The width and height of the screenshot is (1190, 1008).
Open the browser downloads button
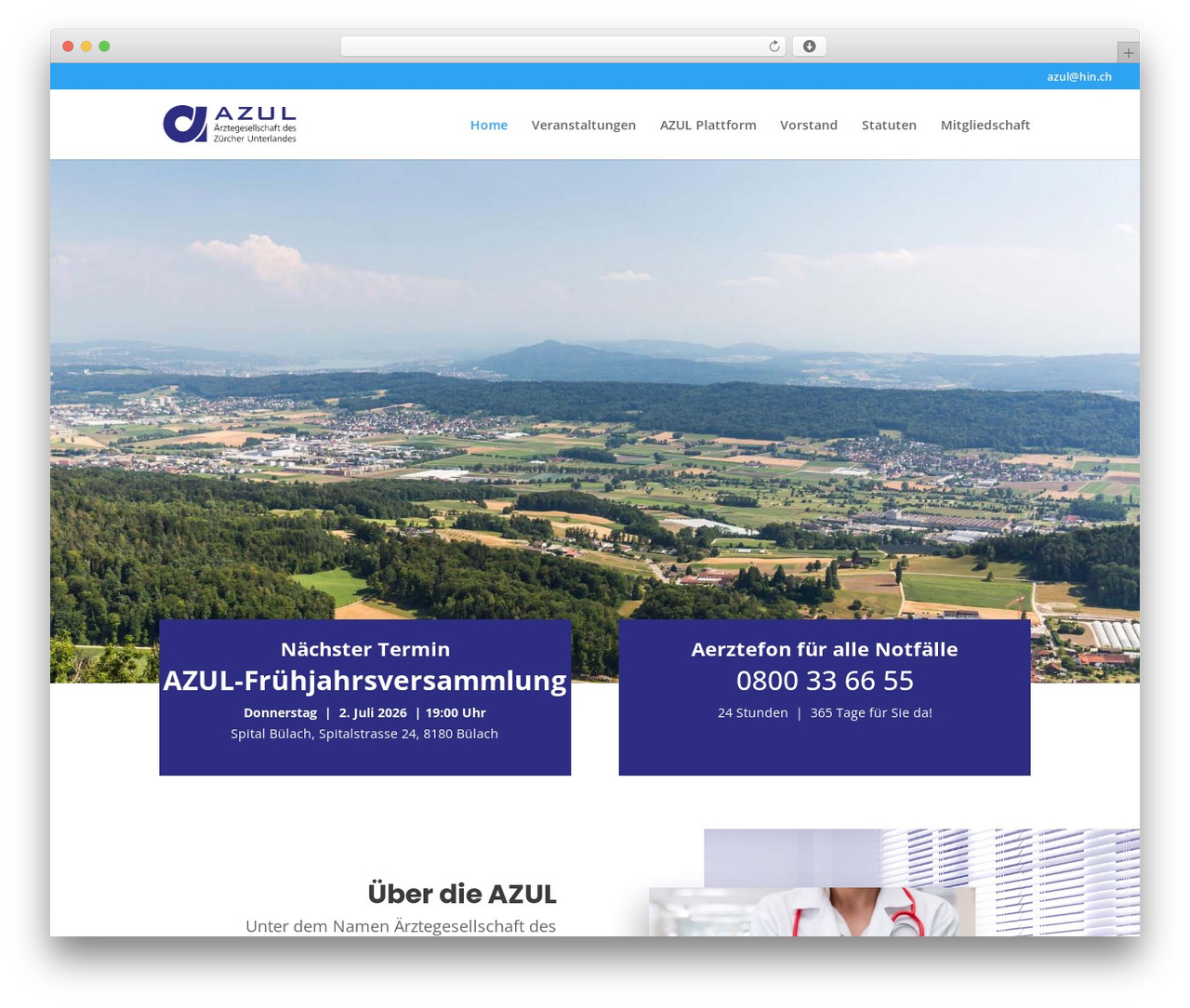(x=809, y=46)
